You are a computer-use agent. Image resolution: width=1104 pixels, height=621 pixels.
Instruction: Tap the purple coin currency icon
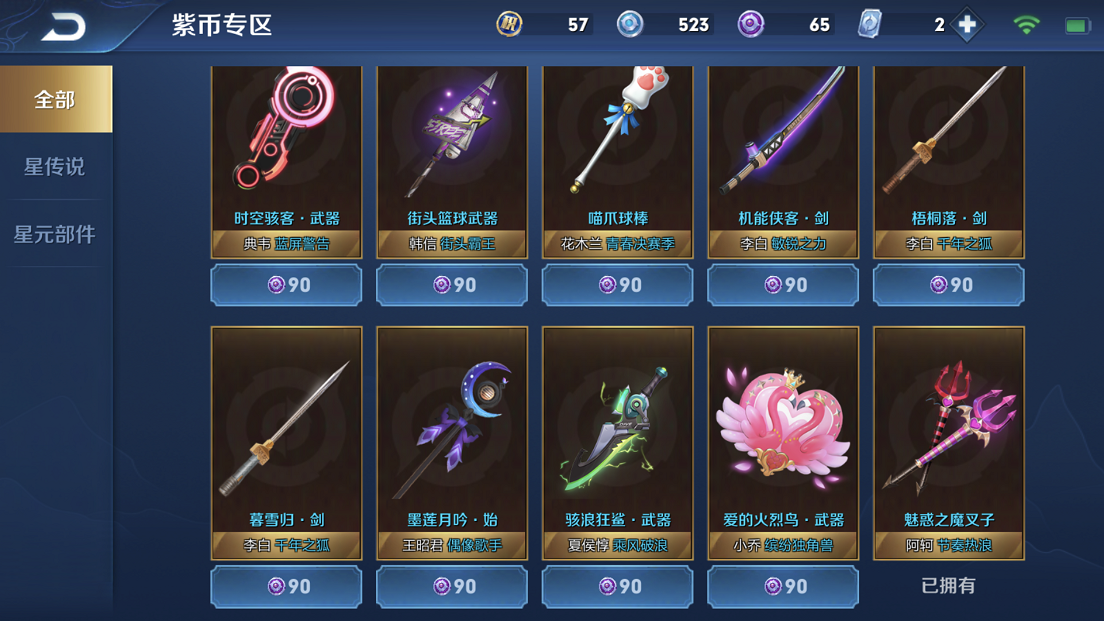751,25
